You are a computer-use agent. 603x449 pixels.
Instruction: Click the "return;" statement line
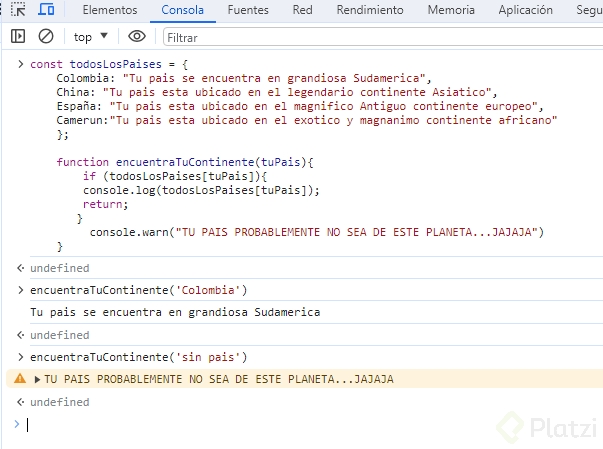coord(105,204)
